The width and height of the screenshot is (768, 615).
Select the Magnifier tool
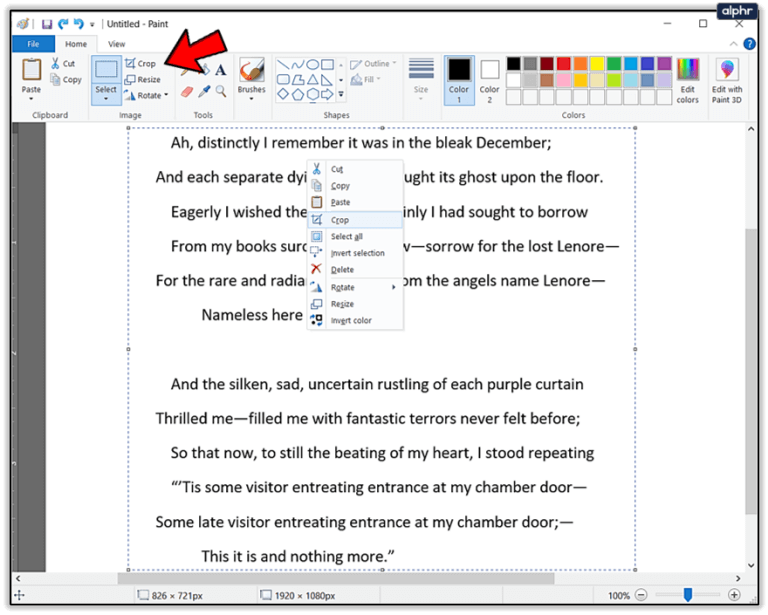click(x=221, y=92)
